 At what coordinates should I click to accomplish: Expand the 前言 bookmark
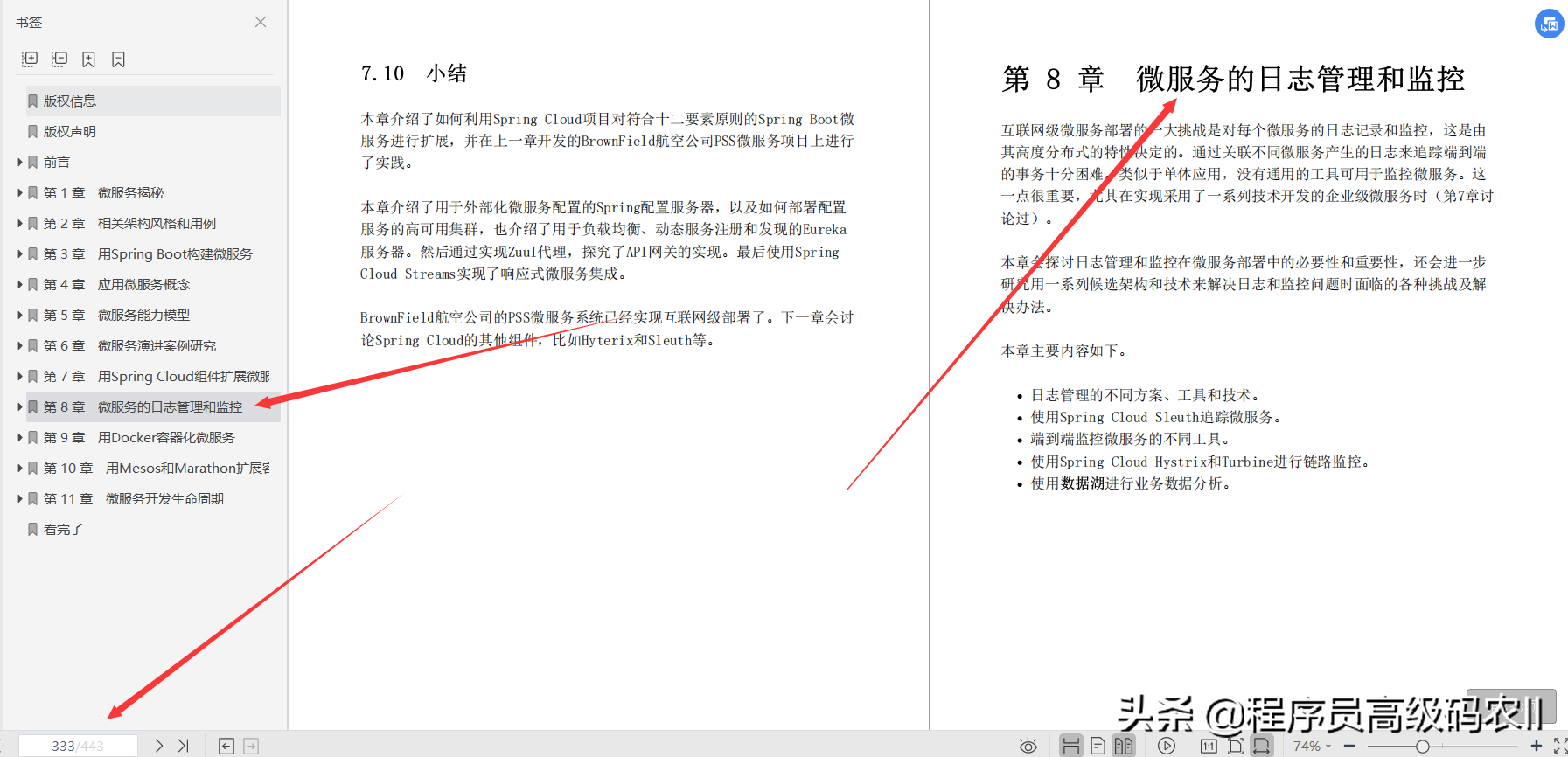click(x=20, y=162)
